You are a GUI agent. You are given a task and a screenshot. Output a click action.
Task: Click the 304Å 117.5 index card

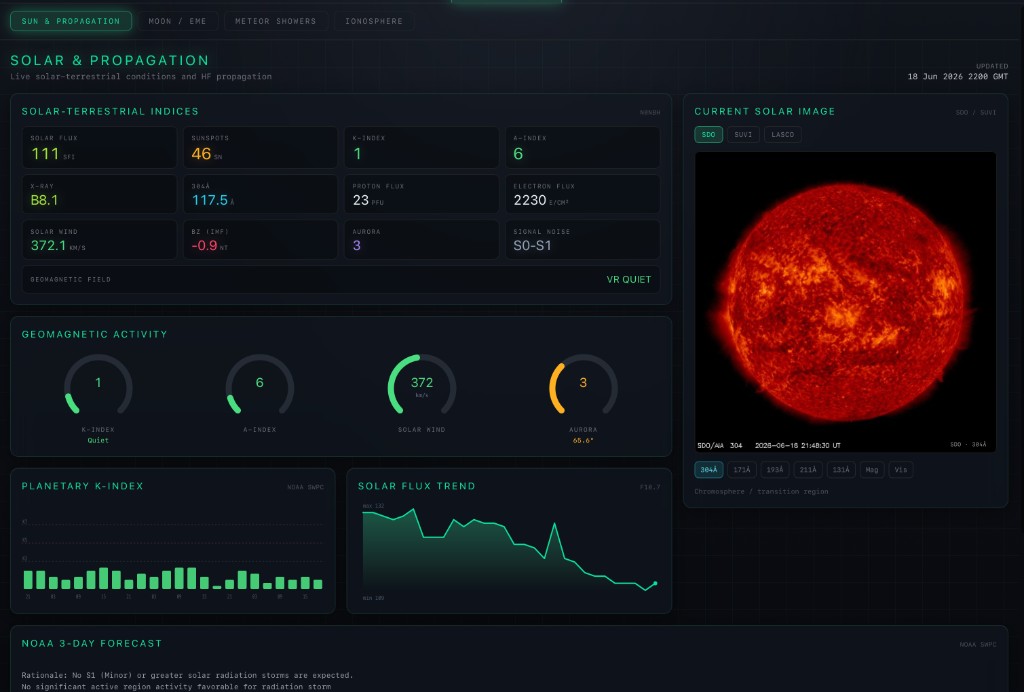[261, 194]
